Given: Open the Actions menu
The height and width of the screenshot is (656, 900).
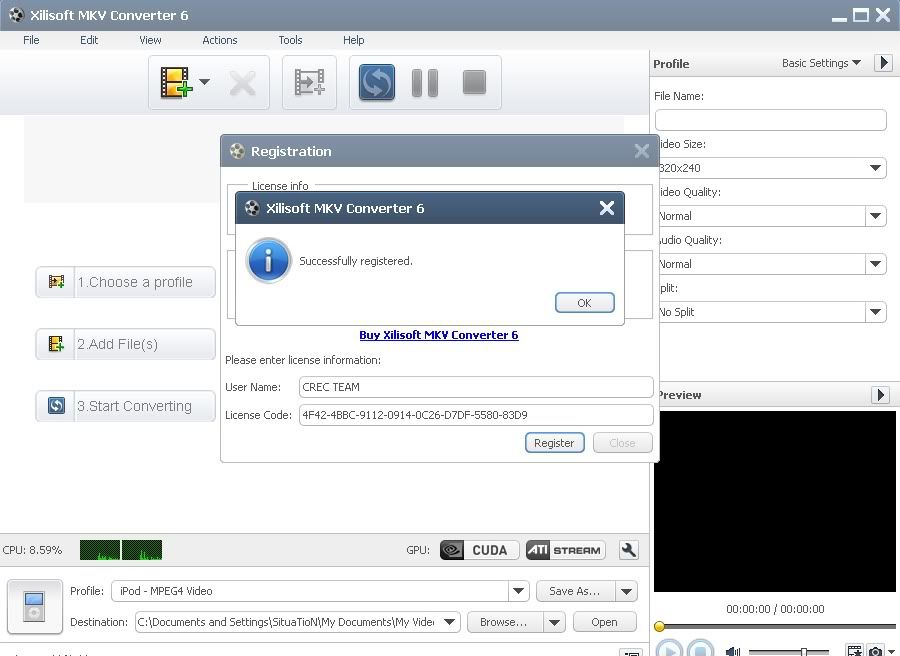Looking at the screenshot, I should point(220,40).
